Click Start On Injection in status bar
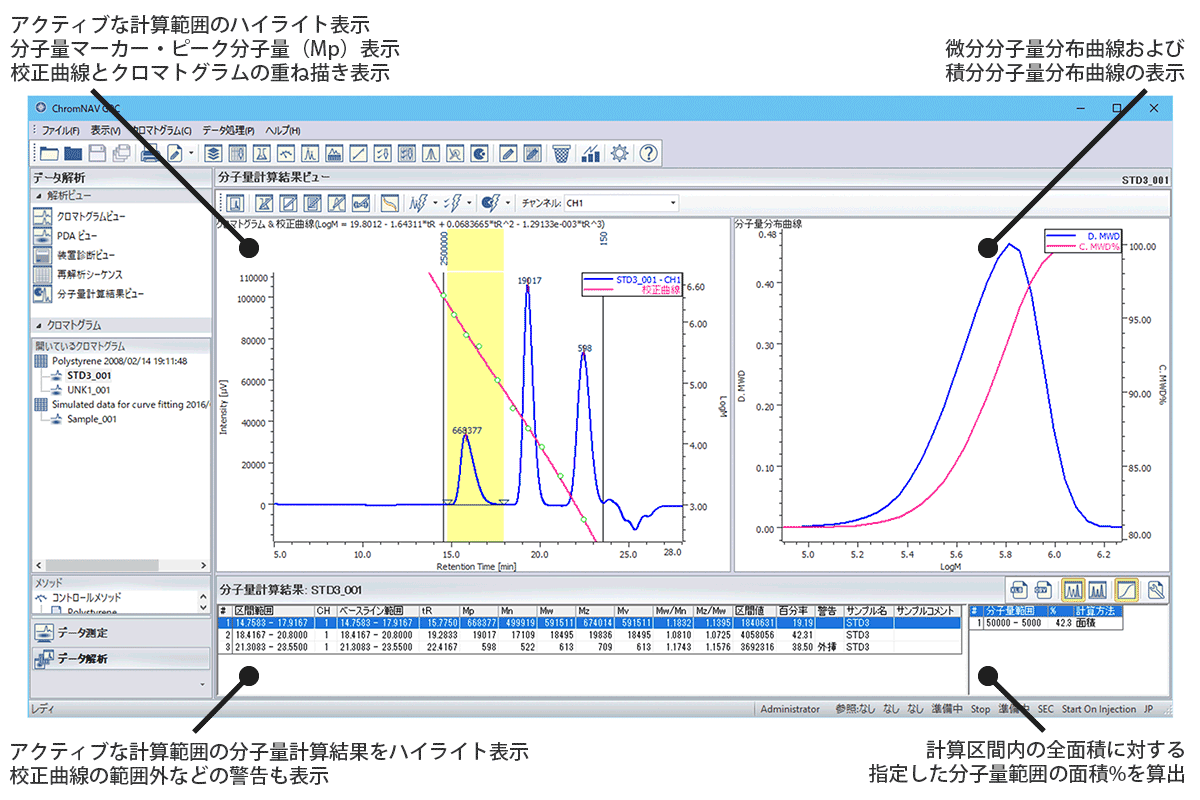The height and width of the screenshot is (800, 1200). point(1099,709)
